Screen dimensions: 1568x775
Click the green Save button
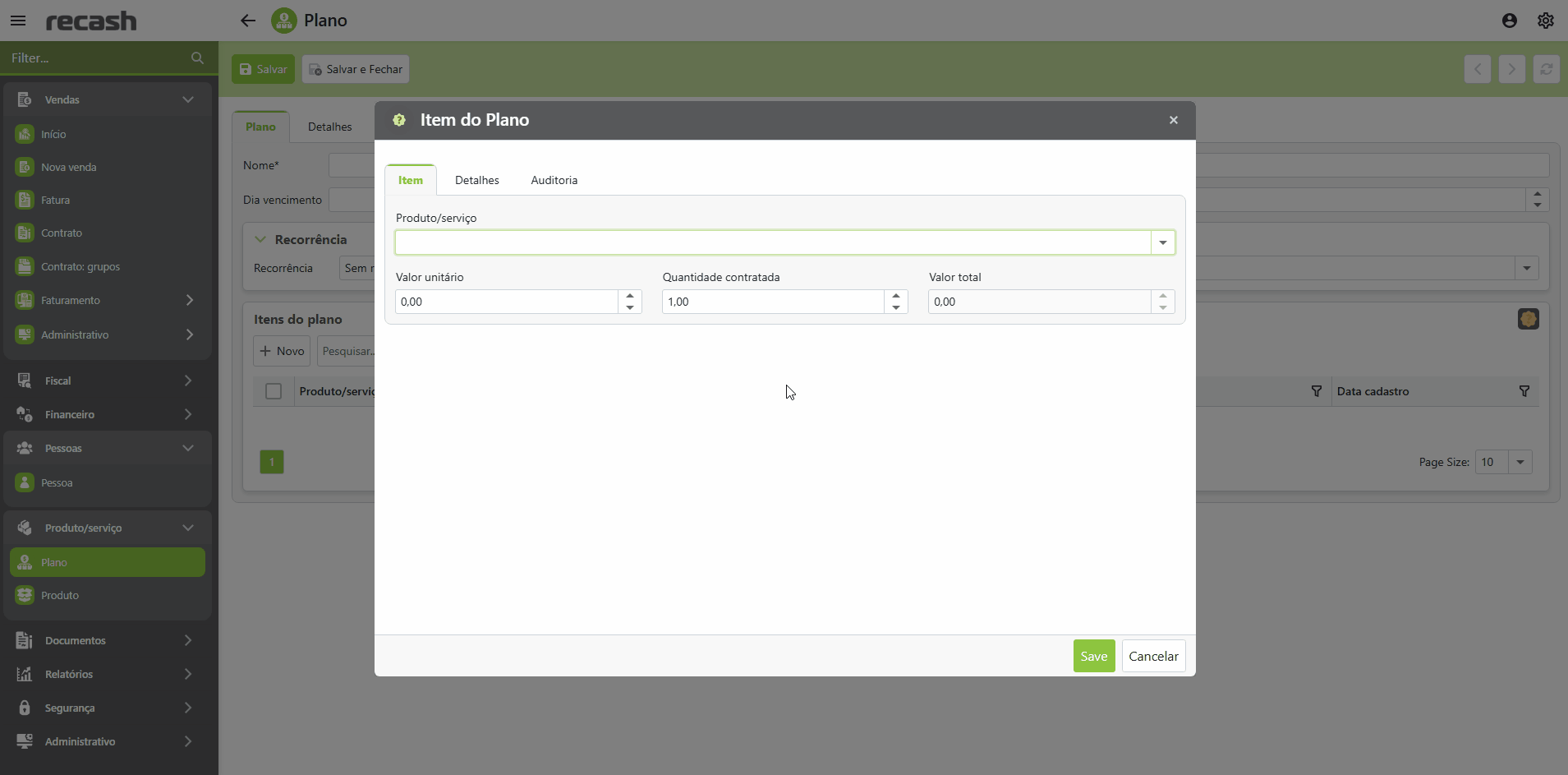[x=1093, y=656]
